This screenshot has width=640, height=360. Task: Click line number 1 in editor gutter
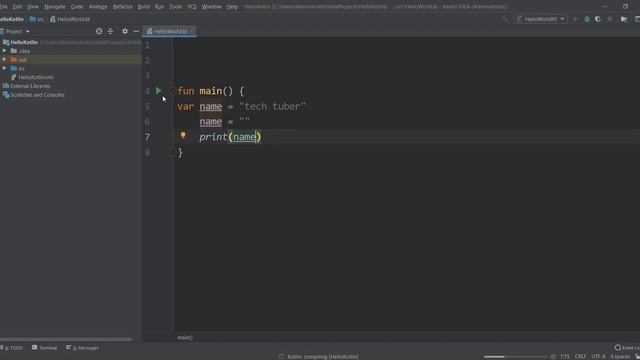click(147, 45)
